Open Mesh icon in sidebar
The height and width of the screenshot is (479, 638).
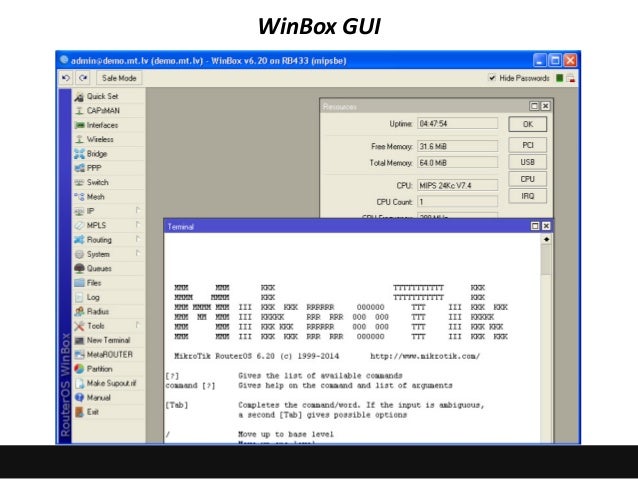point(79,197)
